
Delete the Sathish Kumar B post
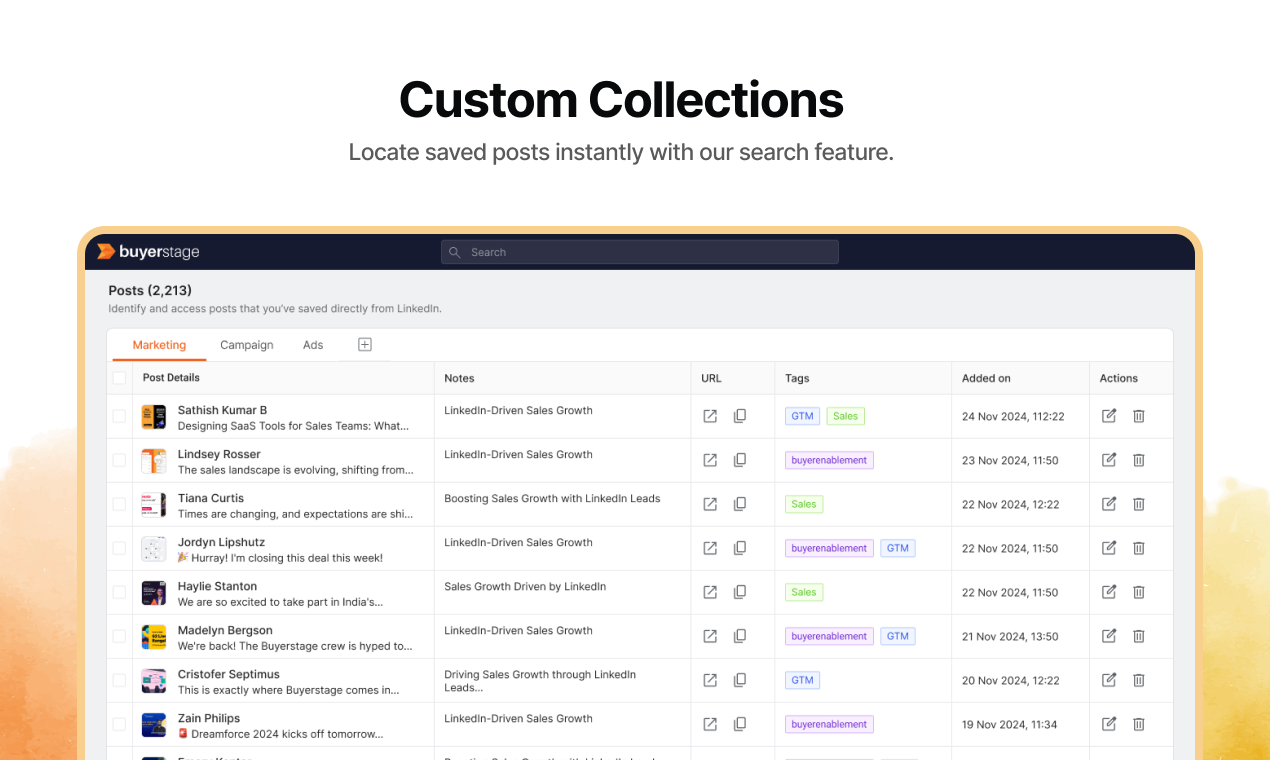(x=1139, y=416)
